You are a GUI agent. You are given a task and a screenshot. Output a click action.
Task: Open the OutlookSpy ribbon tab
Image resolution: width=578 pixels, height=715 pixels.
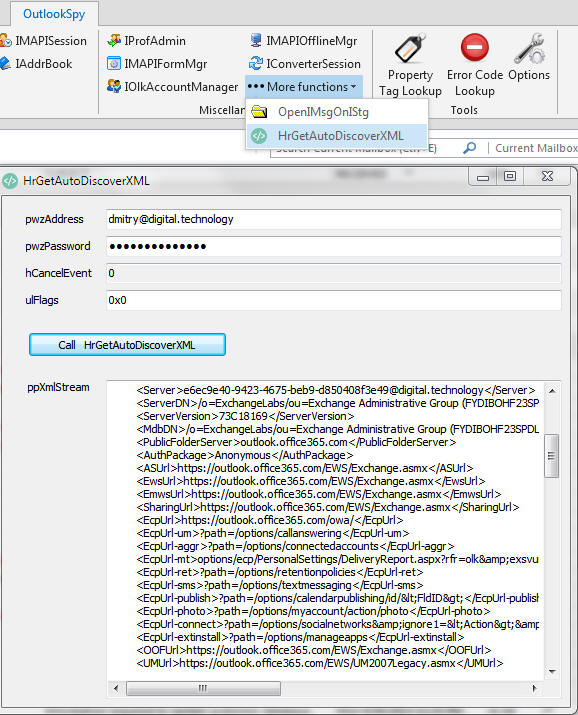(x=54, y=14)
